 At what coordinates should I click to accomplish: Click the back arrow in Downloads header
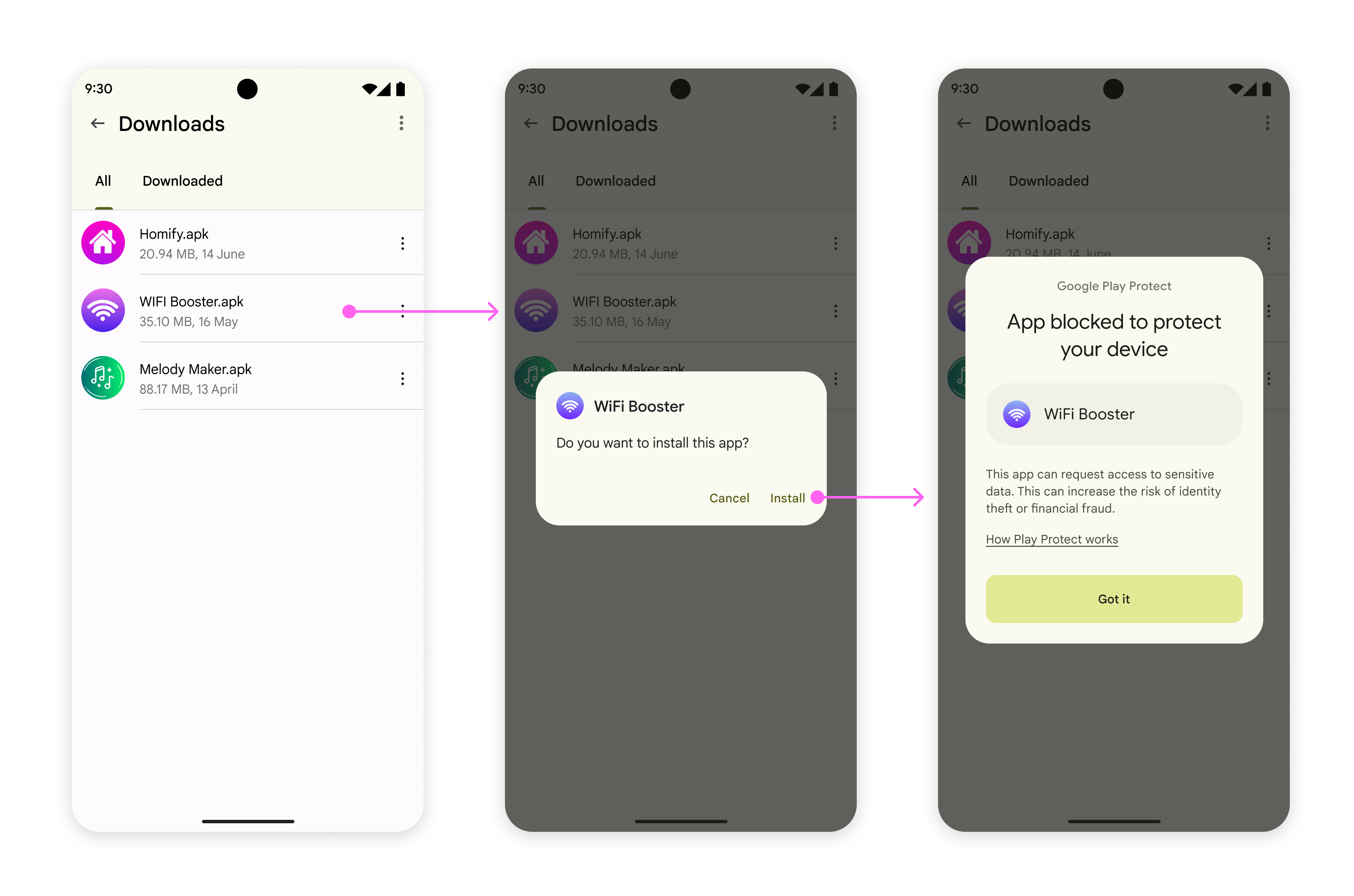tap(97, 123)
